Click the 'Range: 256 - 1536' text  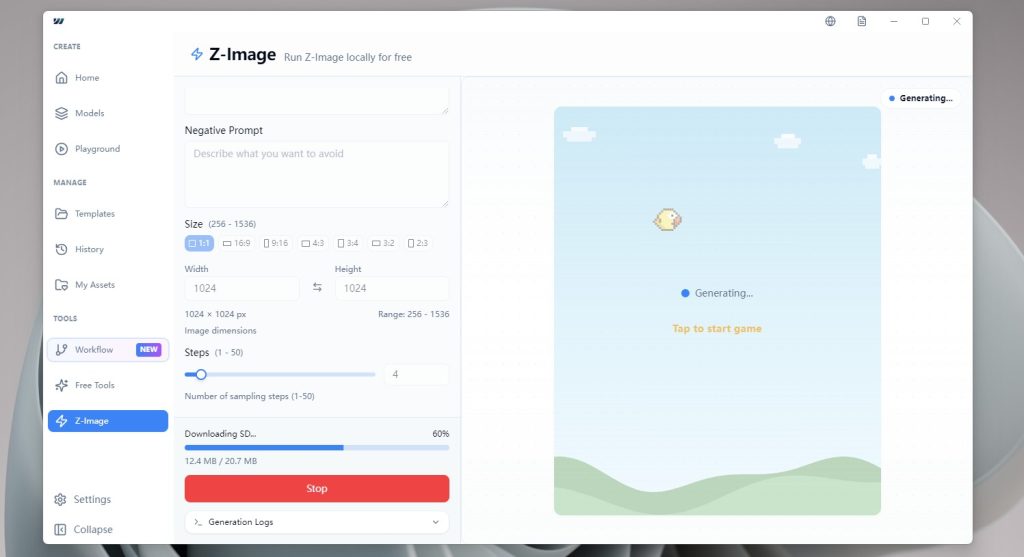tap(413, 314)
